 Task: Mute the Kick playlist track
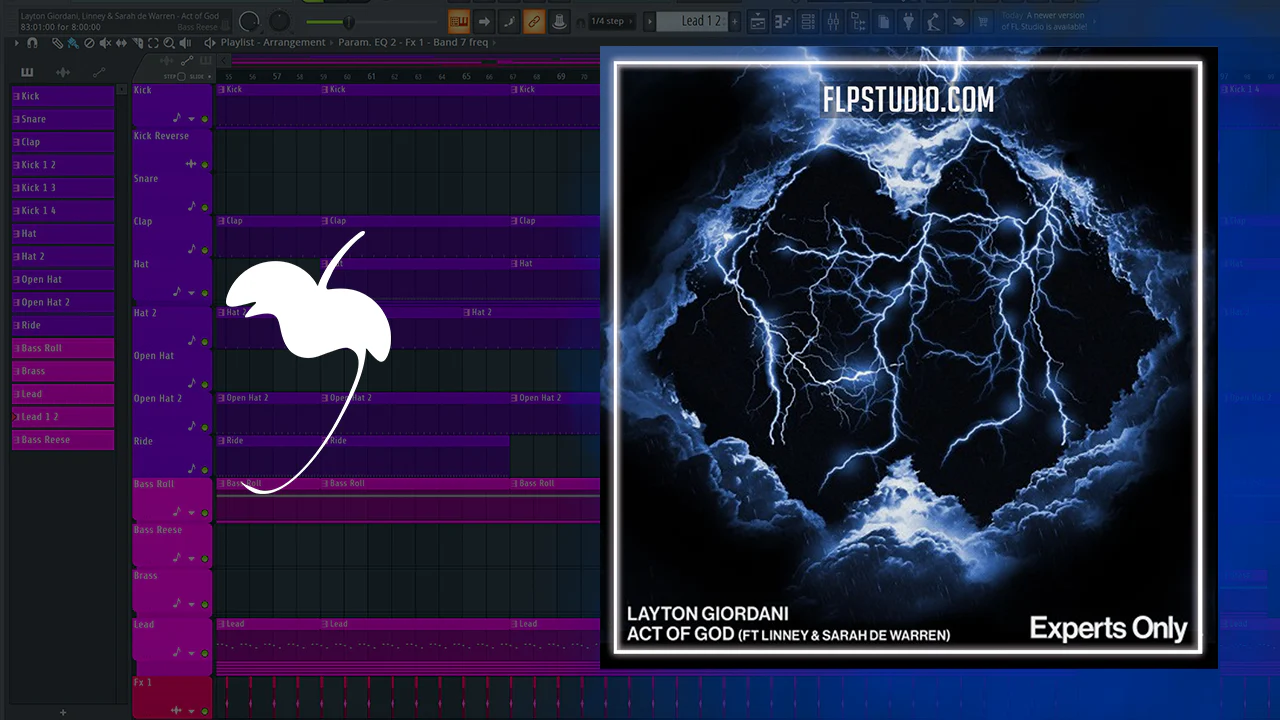(205, 119)
